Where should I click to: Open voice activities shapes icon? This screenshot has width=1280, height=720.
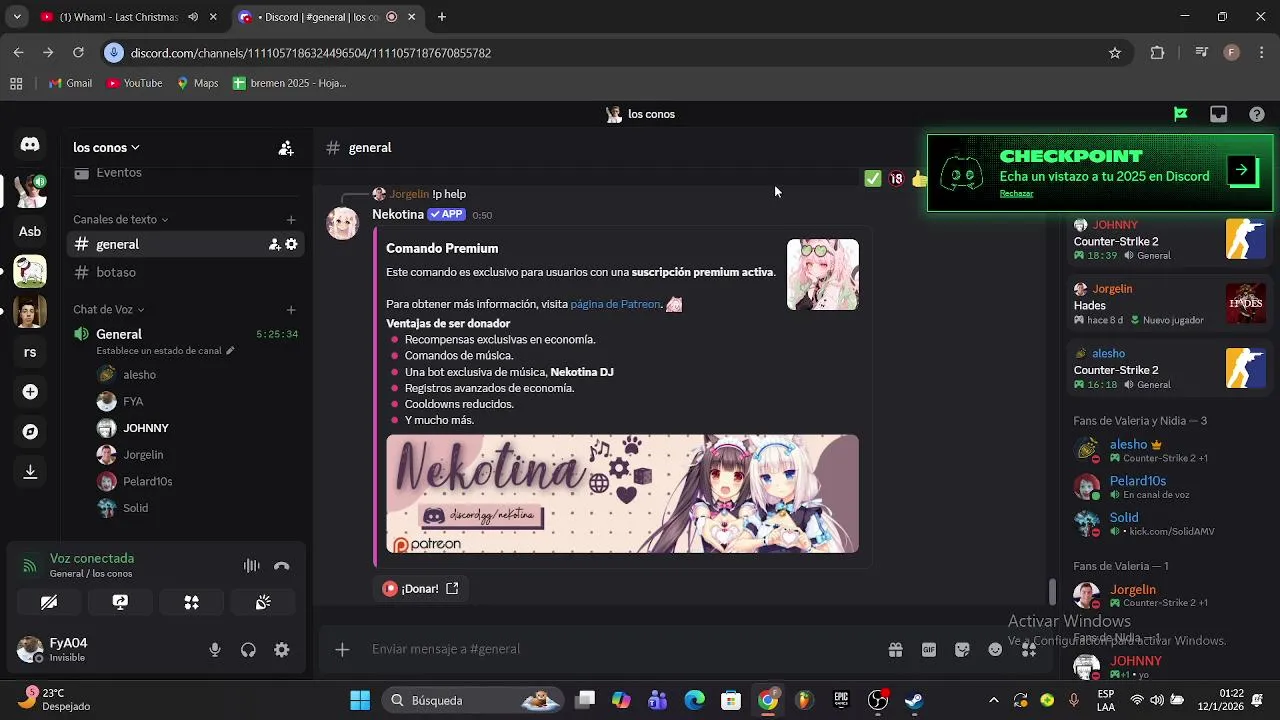click(x=191, y=602)
